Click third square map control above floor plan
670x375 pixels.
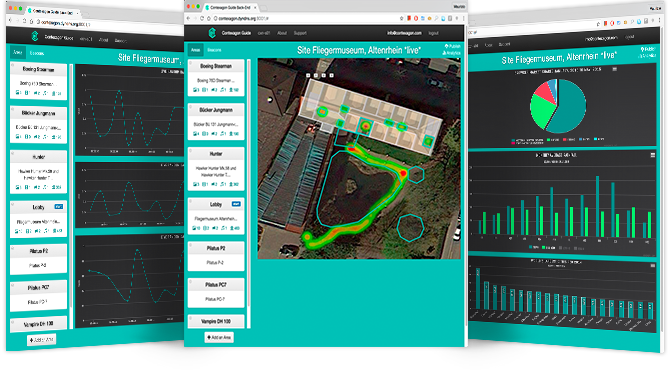coord(324,75)
